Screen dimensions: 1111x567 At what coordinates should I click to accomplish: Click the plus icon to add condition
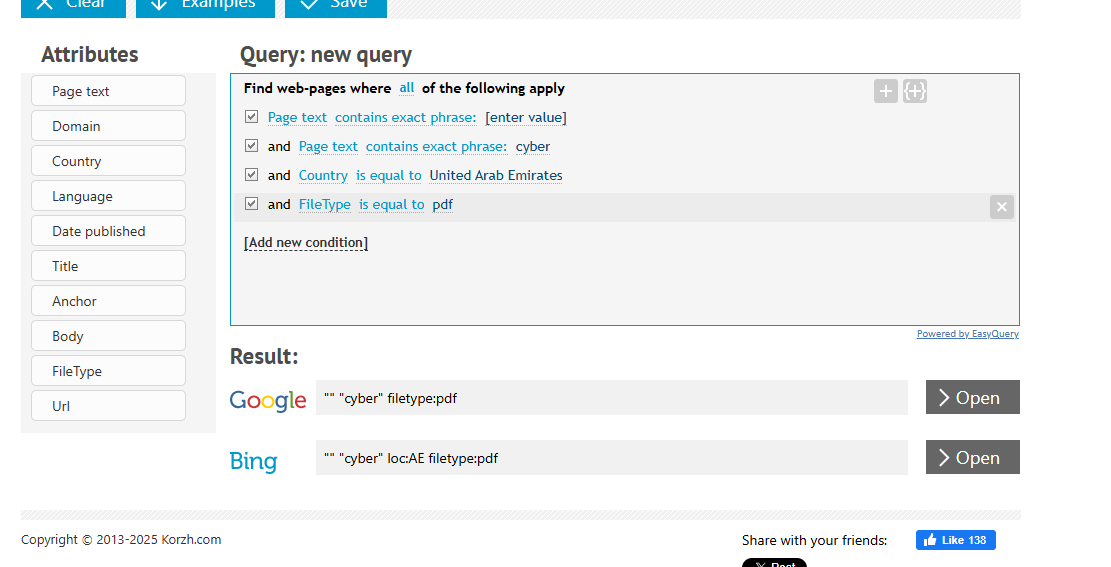[x=885, y=92]
